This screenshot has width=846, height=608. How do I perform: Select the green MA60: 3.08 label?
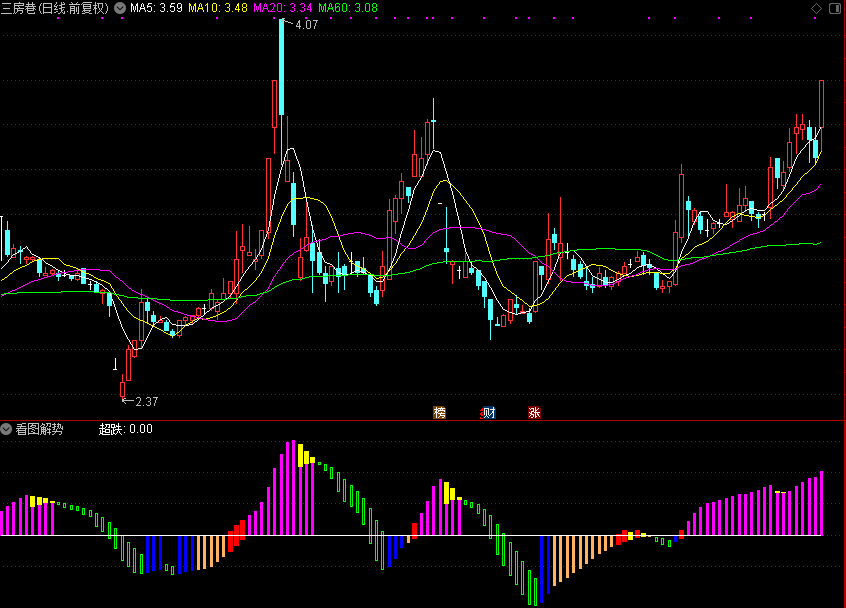(x=348, y=8)
